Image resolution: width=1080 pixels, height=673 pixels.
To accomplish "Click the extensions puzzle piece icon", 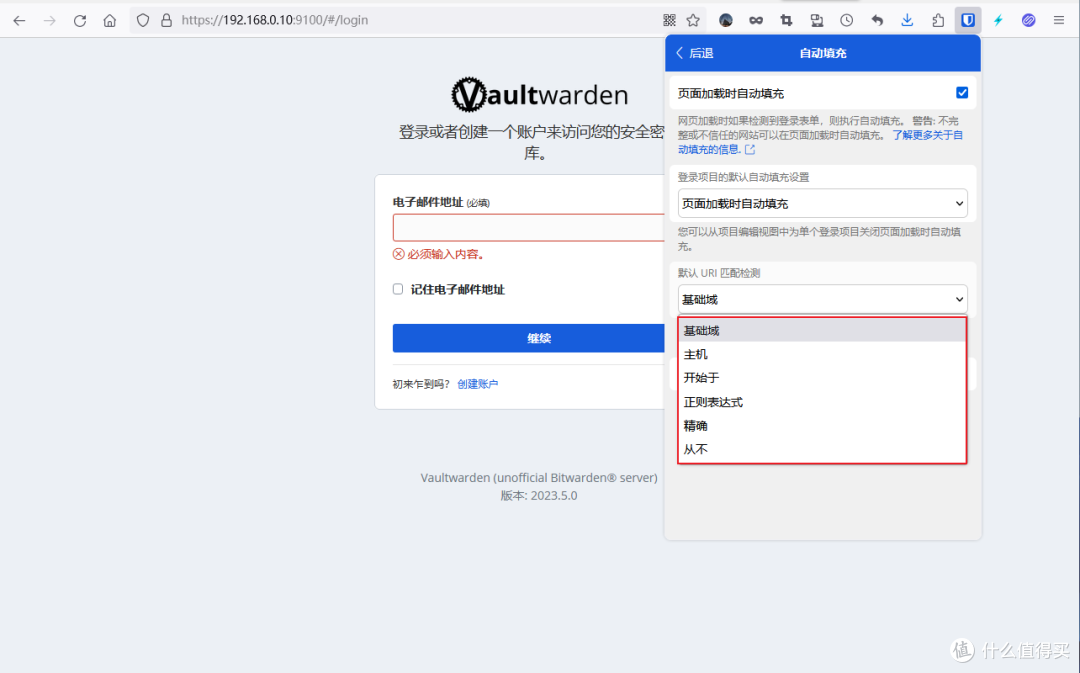I will [938, 20].
